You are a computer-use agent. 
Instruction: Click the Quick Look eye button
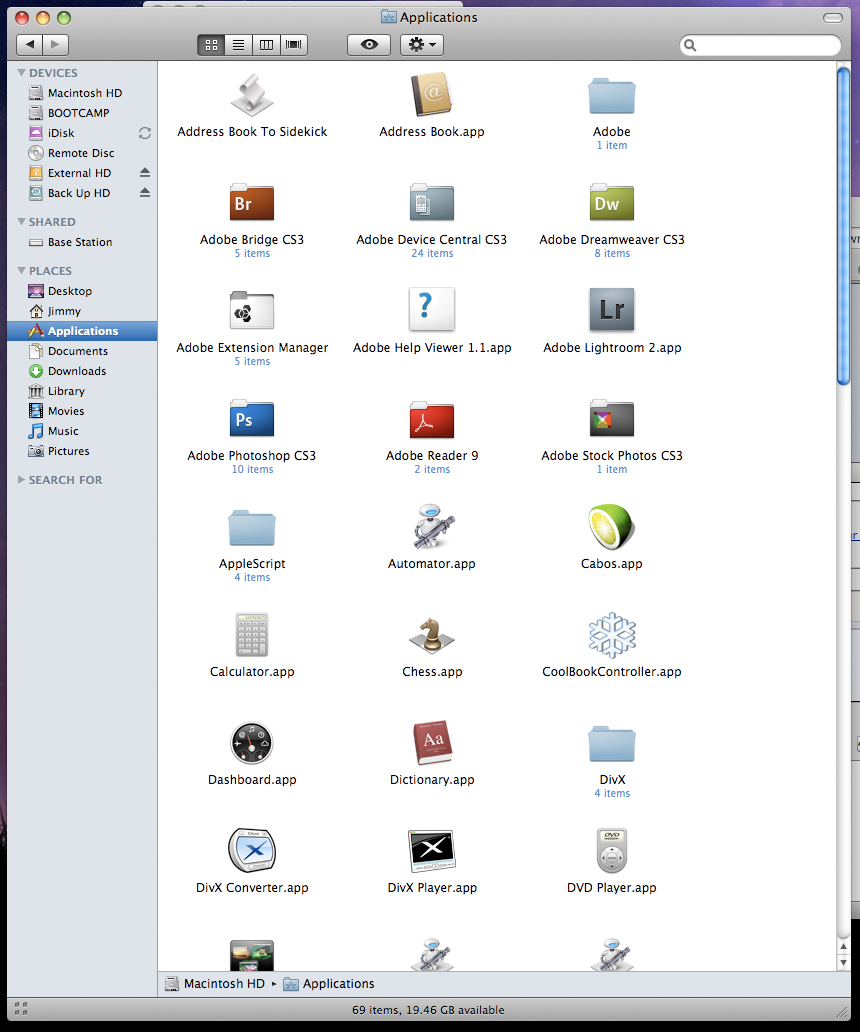pos(369,45)
